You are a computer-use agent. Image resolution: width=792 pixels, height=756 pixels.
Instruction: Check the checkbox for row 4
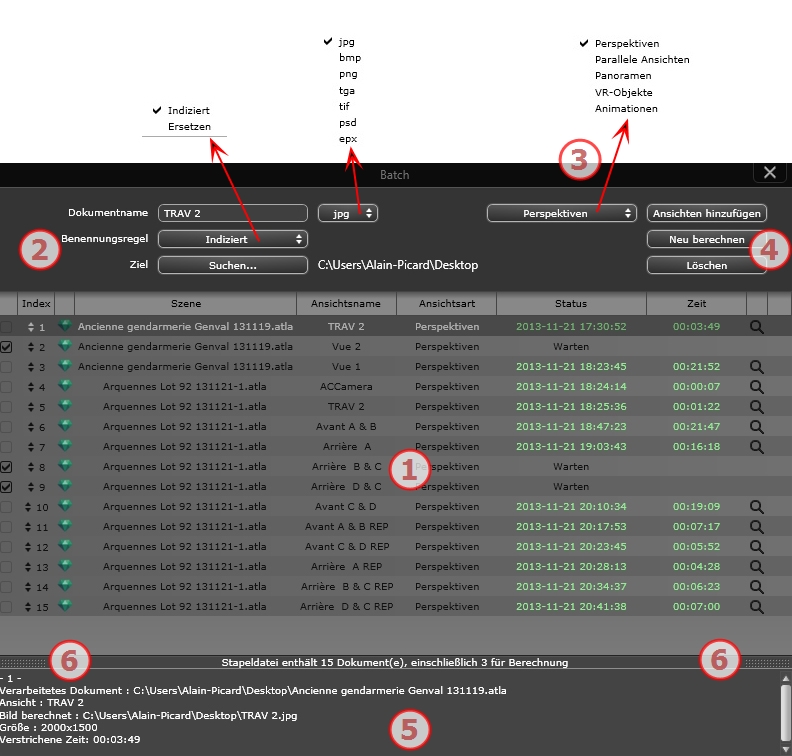[8, 386]
